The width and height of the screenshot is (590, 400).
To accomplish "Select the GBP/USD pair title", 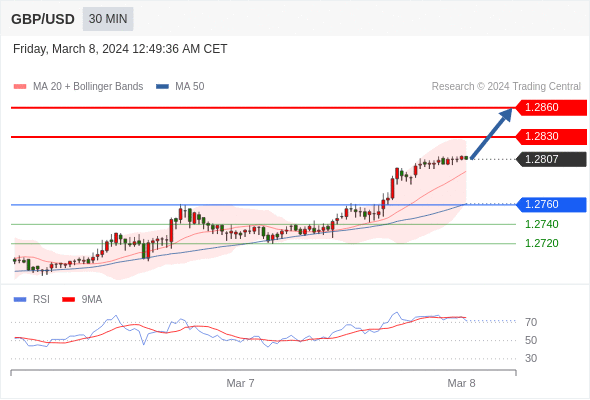I will pyautogui.click(x=43, y=19).
